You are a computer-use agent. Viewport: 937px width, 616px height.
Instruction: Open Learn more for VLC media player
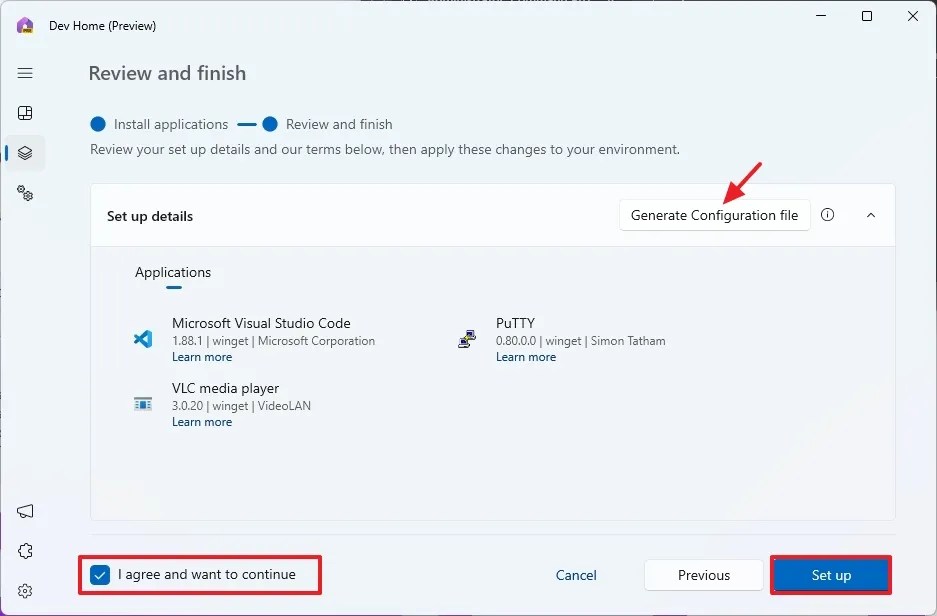coord(202,421)
